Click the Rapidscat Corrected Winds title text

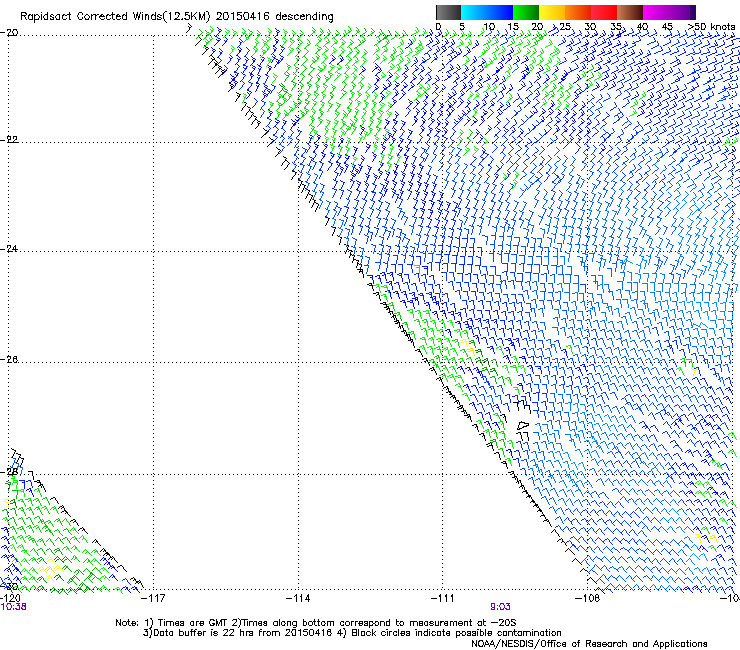pyautogui.click(x=177, y=16)
